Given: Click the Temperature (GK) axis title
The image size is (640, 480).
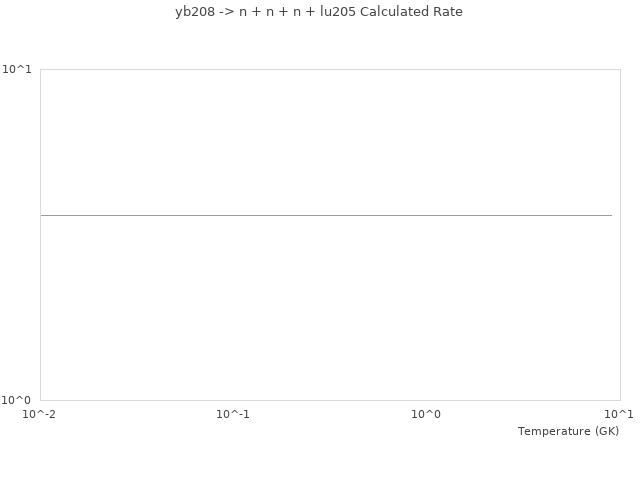Looking at the screenshot, I should [x=568, y=431].
